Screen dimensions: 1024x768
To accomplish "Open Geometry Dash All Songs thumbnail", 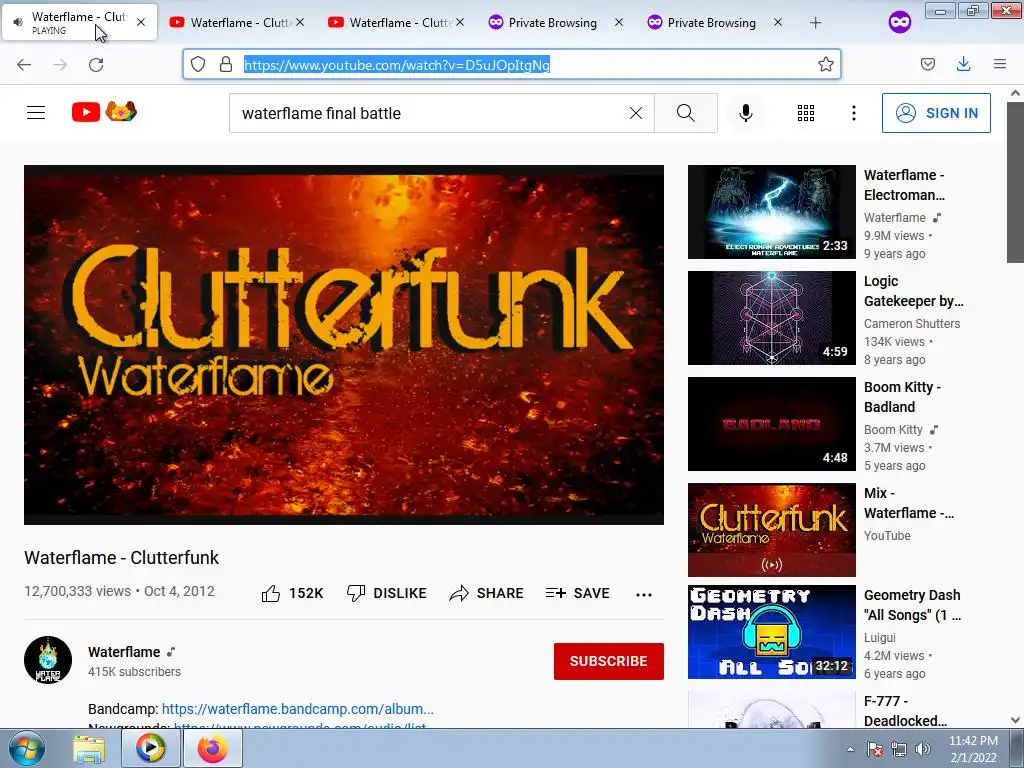I will click(771, 632).
